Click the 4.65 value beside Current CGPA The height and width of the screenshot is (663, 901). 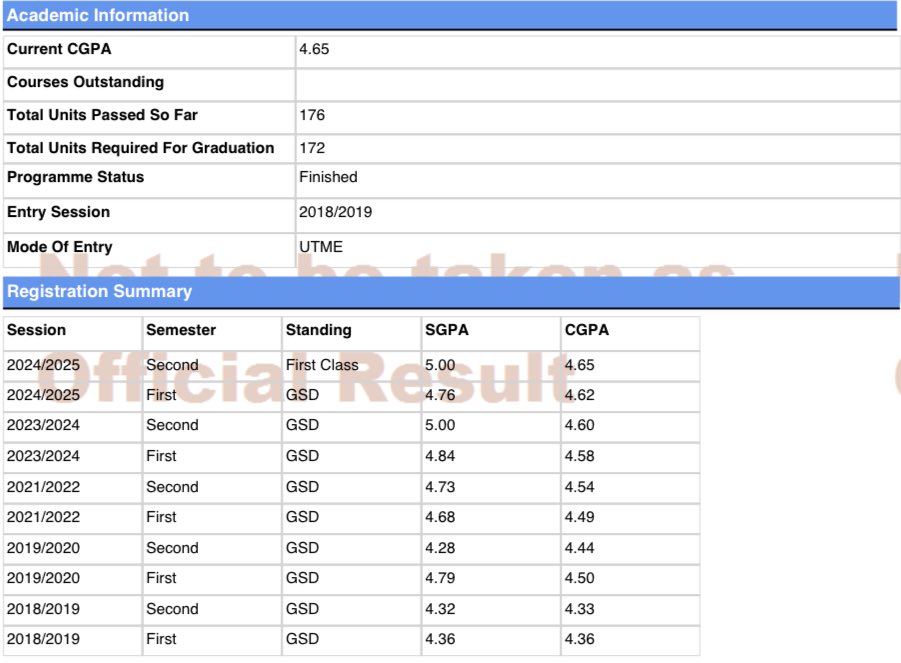click(314, 49)
